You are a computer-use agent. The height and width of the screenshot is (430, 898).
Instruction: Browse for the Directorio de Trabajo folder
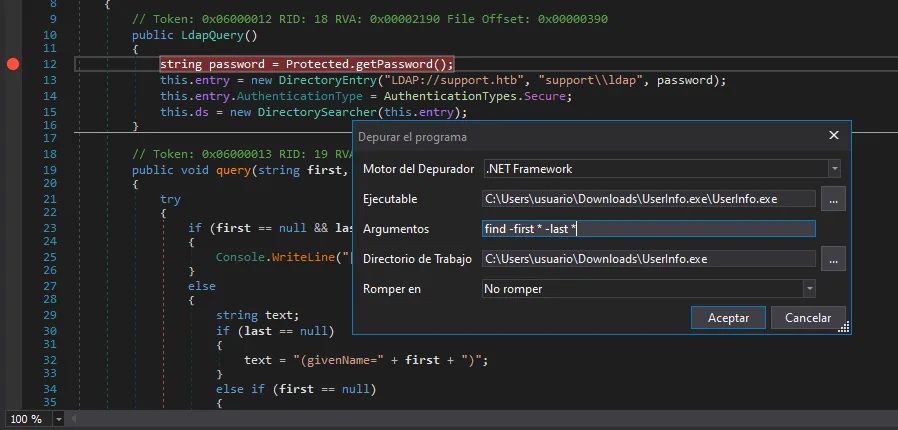(833, 259)
